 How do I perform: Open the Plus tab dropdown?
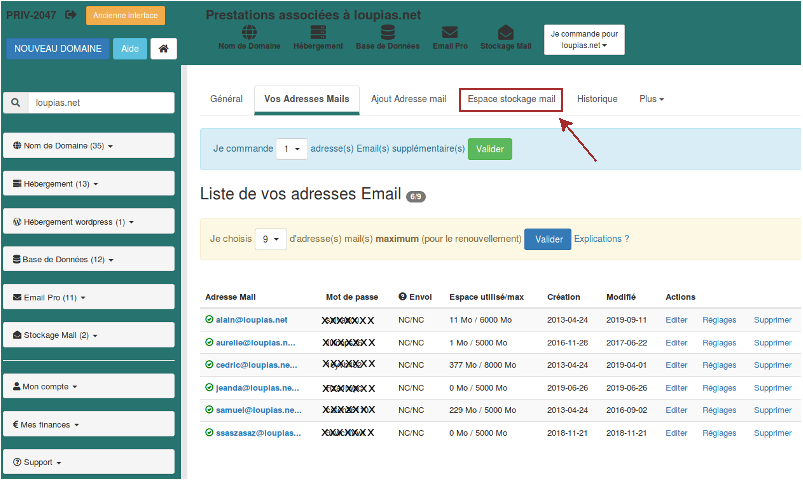coord(651,99)
